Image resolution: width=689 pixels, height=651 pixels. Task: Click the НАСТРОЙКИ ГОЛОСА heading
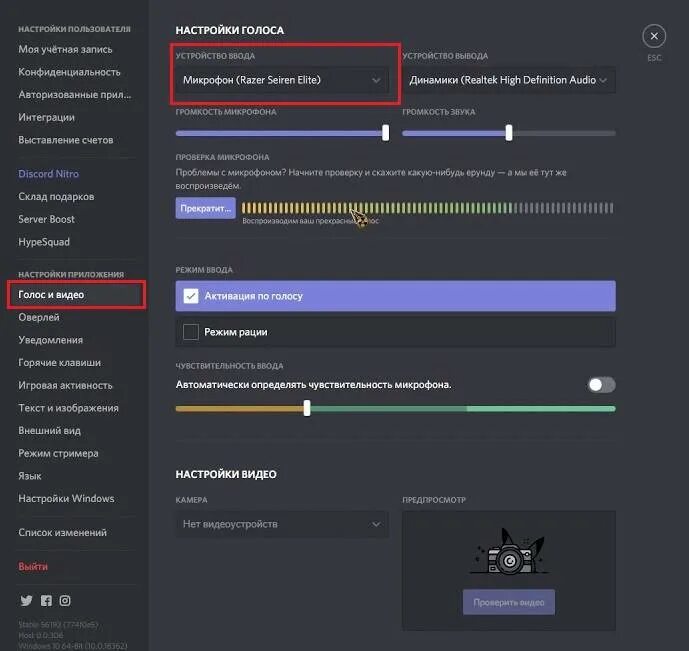230,30
